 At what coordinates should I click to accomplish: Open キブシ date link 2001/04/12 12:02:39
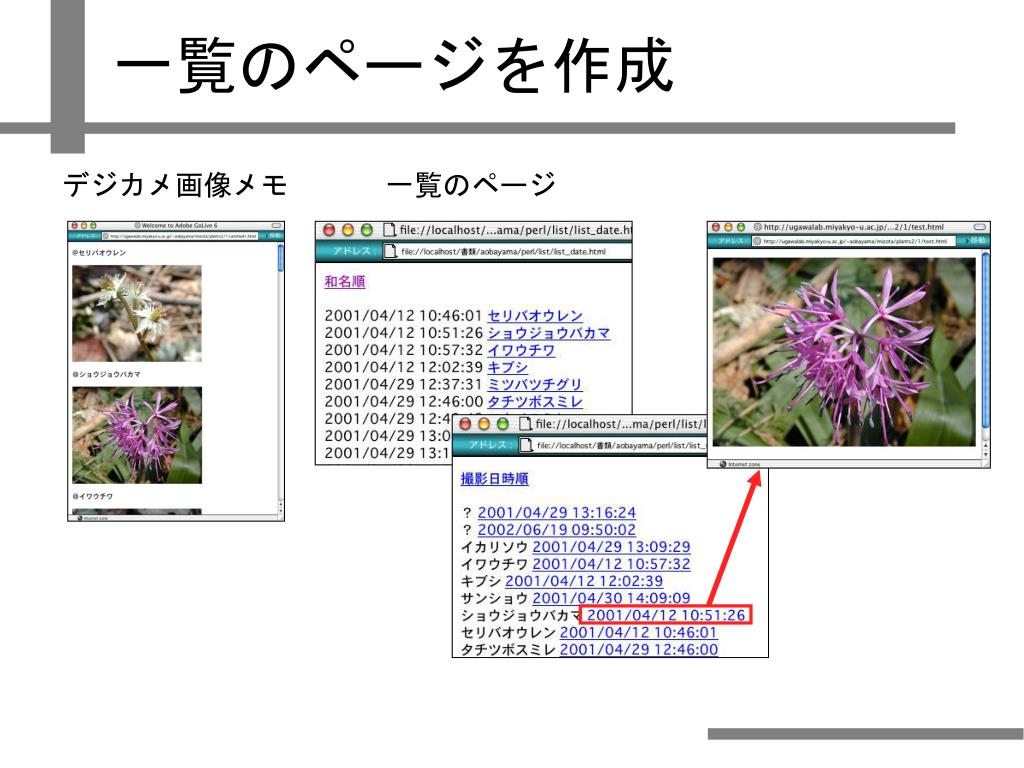click(x=584, y=581)
